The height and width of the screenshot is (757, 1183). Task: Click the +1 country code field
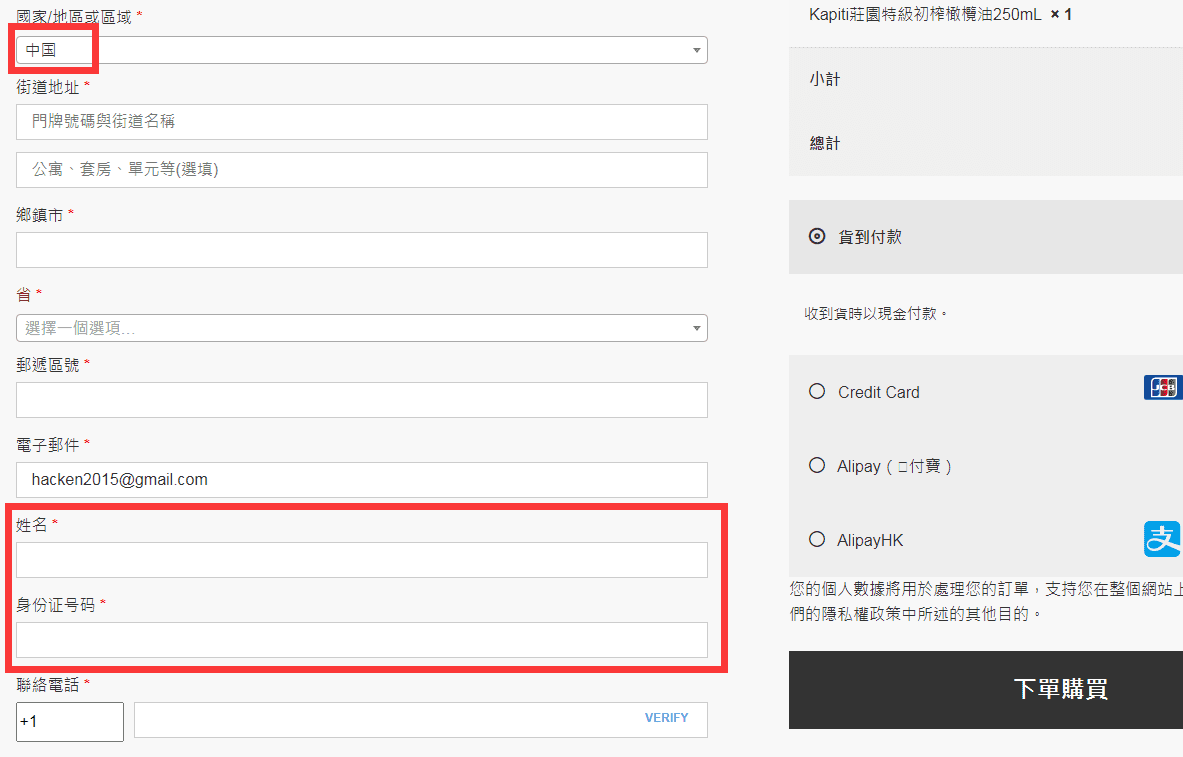(x=70, y=722)
